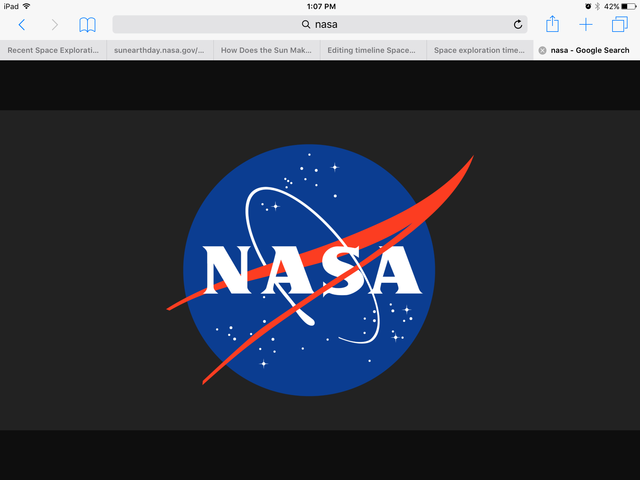640x480 pixels.
Task: Close the nasa - Google Search tab
Action: (x=542, y=50)
